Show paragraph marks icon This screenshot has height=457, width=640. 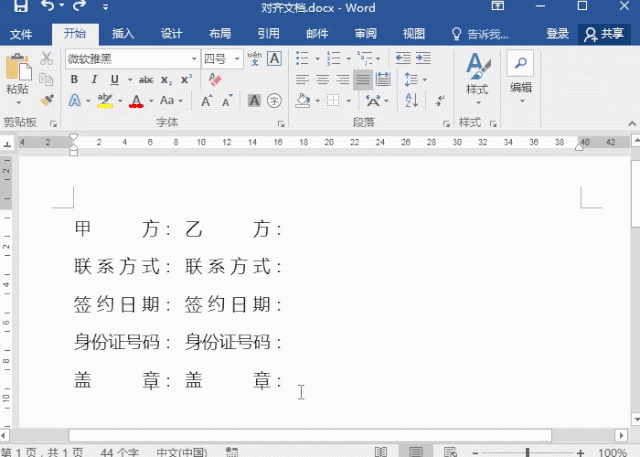(x=440, y=100)
